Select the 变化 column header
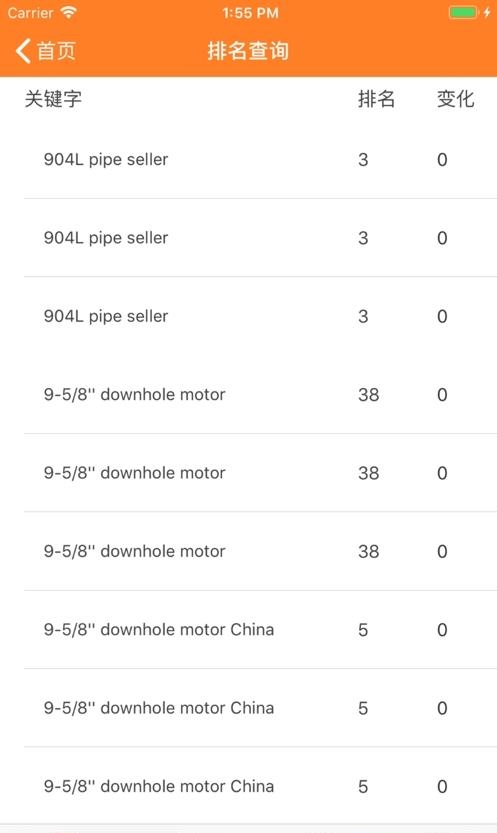Viewport: 497px width, 833px height. (x=456, y=99)
